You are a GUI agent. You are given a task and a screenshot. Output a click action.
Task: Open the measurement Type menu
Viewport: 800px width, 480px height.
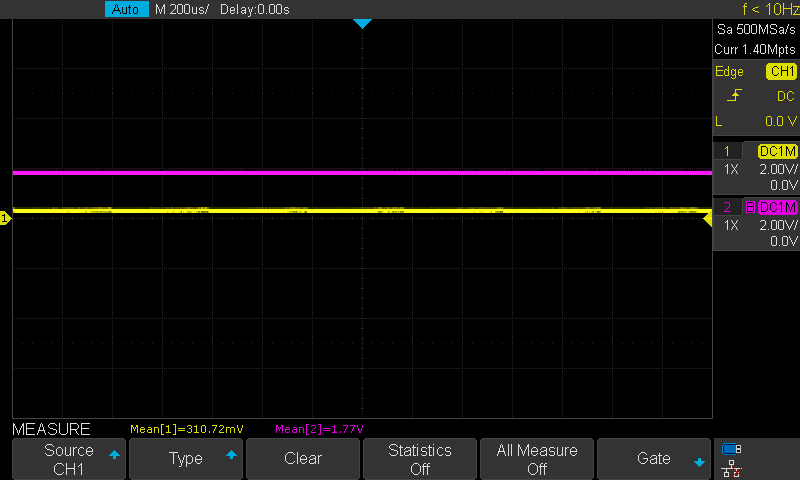pos(186,459)
